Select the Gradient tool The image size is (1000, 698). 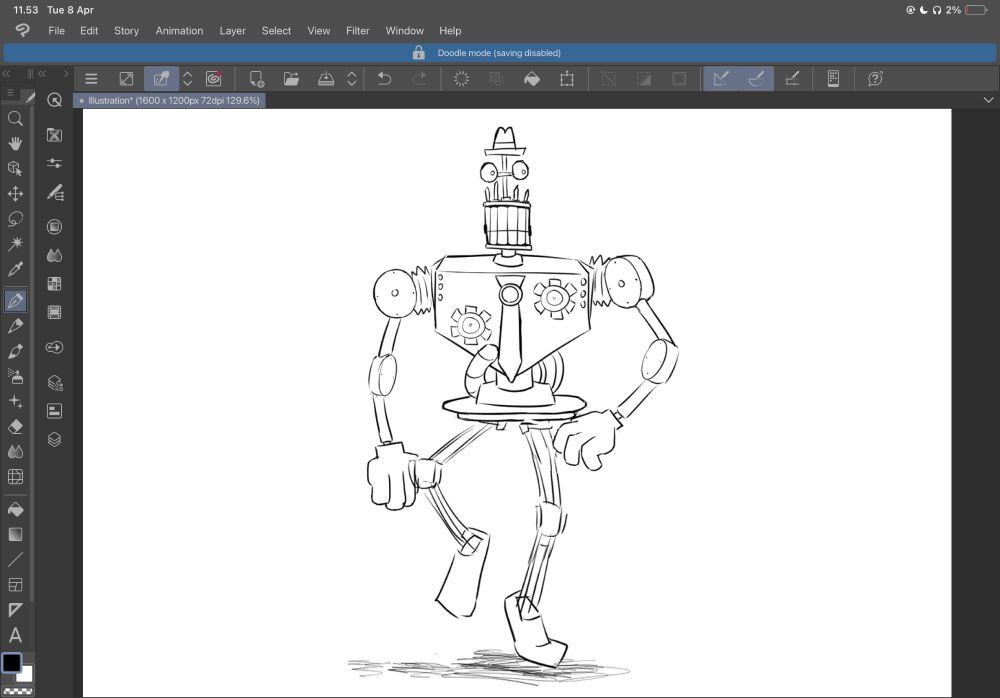pyautogui.click(x=15, y=534)
